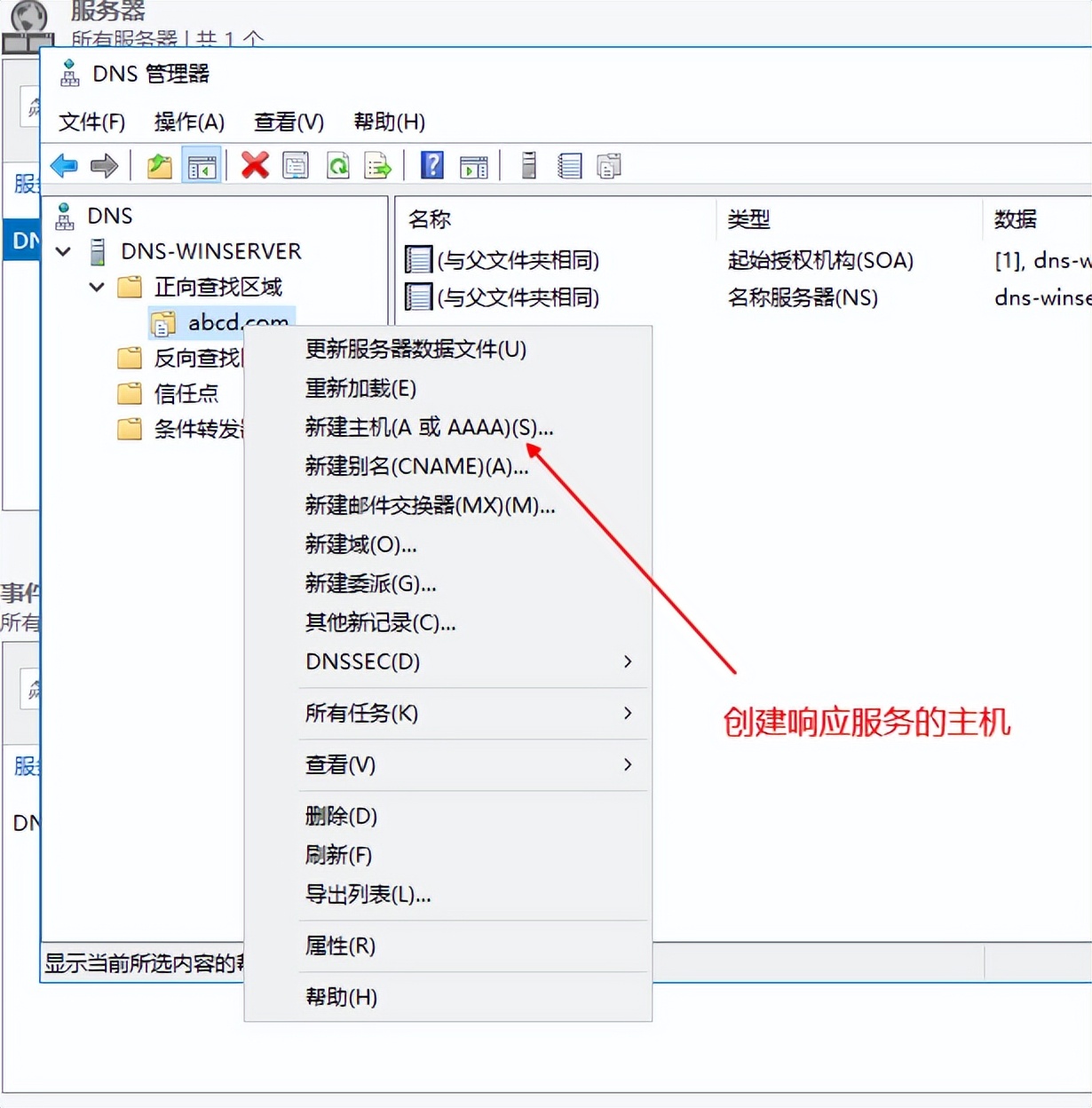1092x1108 pixels.
Task: Open the 查看(V) menu in the menu bar
Action: click(x=288, y=122)
